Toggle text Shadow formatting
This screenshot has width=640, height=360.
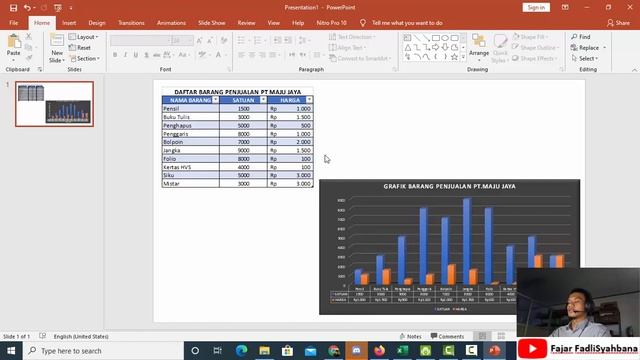coord(146,55)
